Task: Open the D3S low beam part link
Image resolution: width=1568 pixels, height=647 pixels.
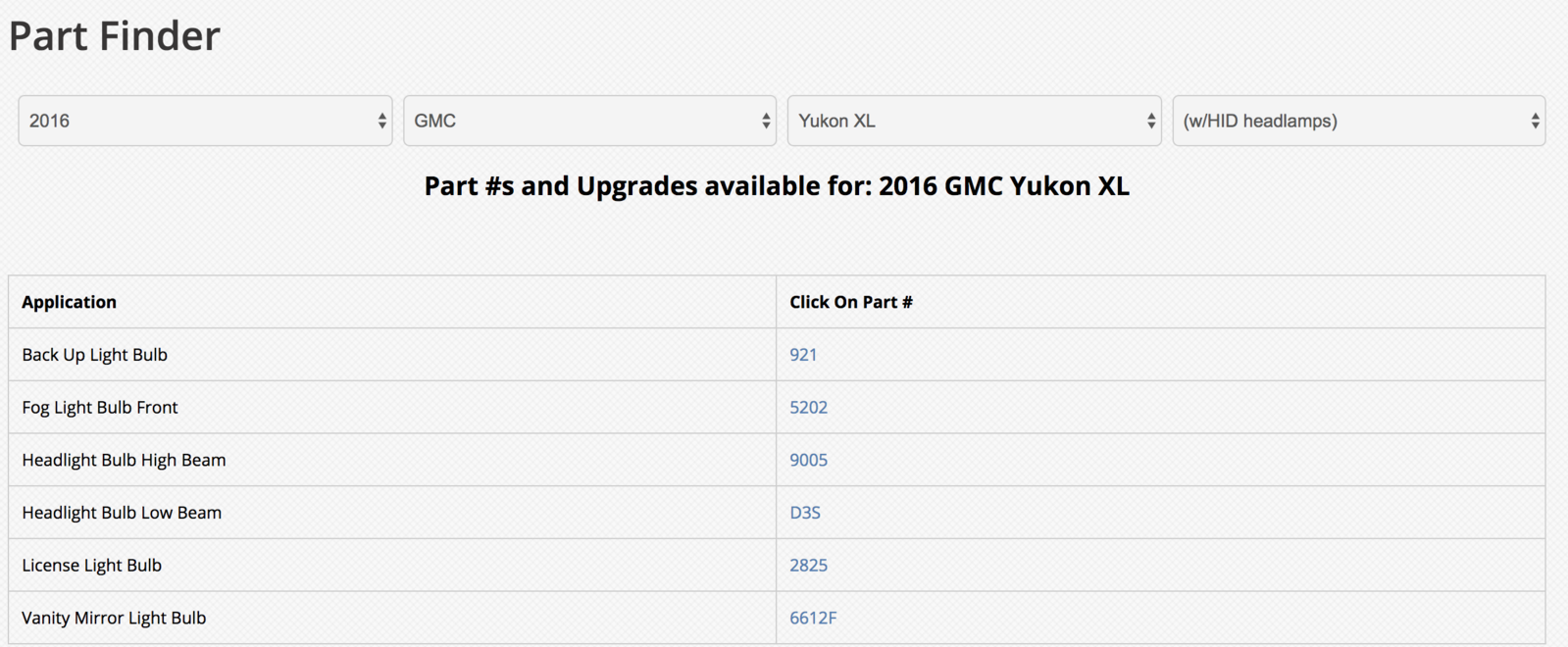Action: tap(805, 513)
